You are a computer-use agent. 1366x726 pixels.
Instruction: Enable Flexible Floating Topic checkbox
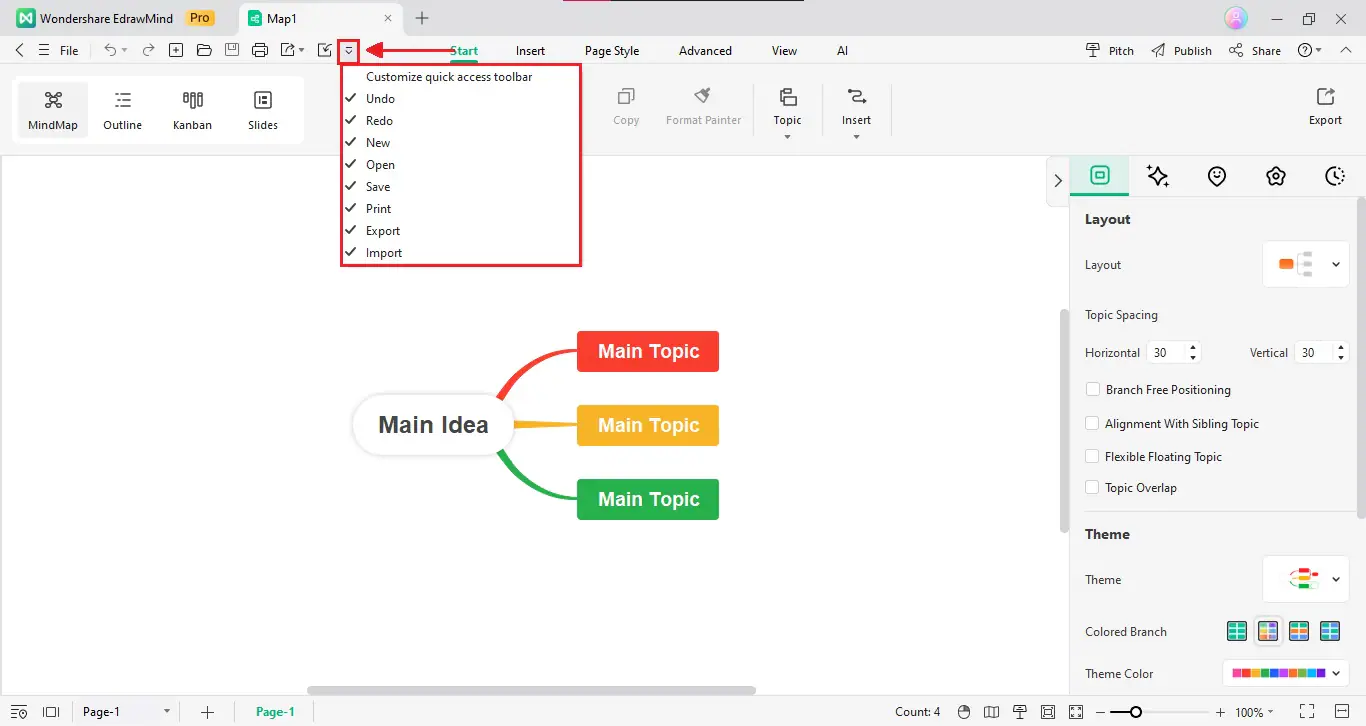pyautogui.click(x=1092, y=456)
